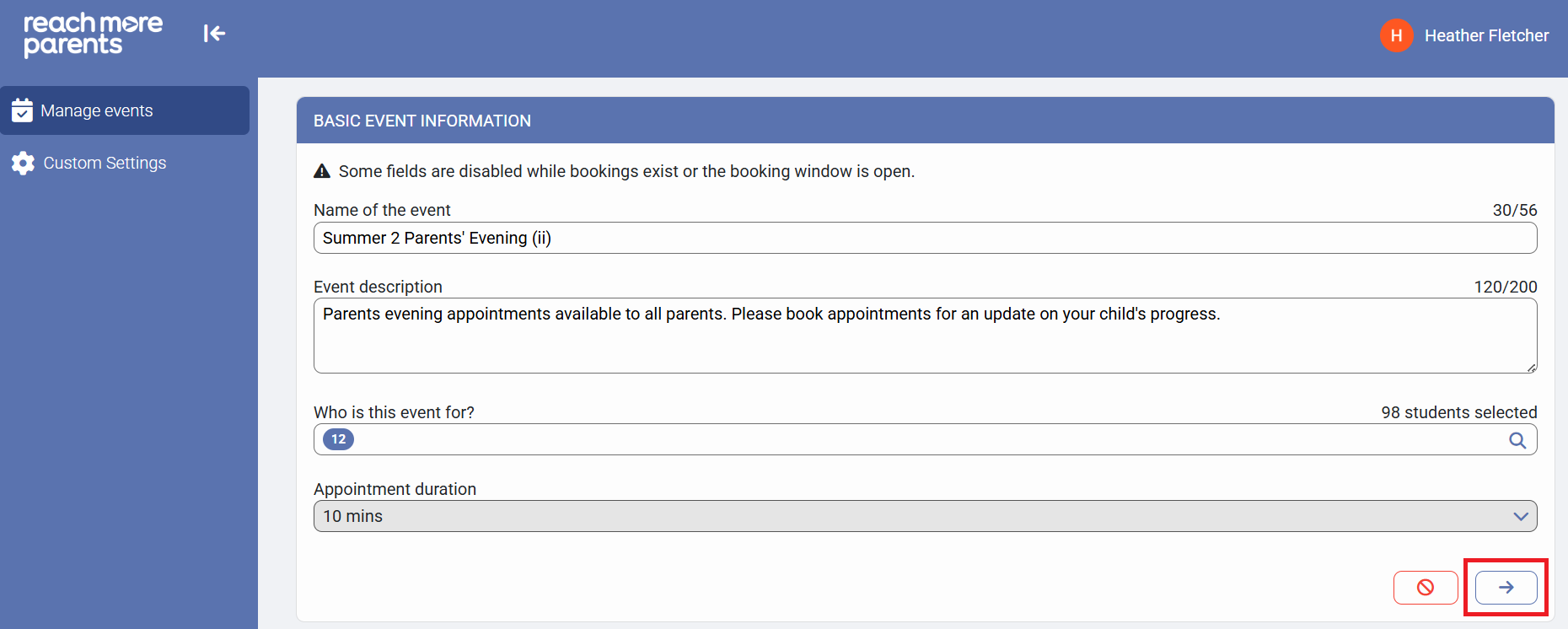The height and width of the screenshot is (629, 1568).
Task: Click the gear icon beside Custom Settings
Action: click(x=23, y=163)
